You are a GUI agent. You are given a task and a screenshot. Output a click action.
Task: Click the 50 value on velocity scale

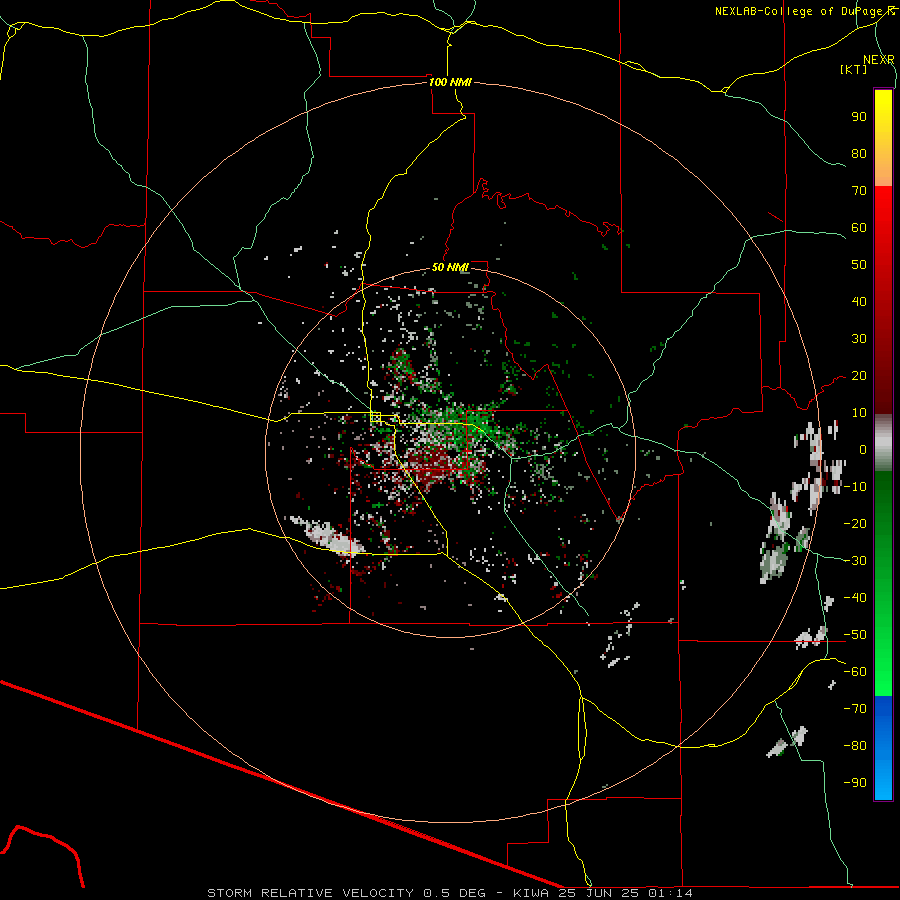[859, 265]
